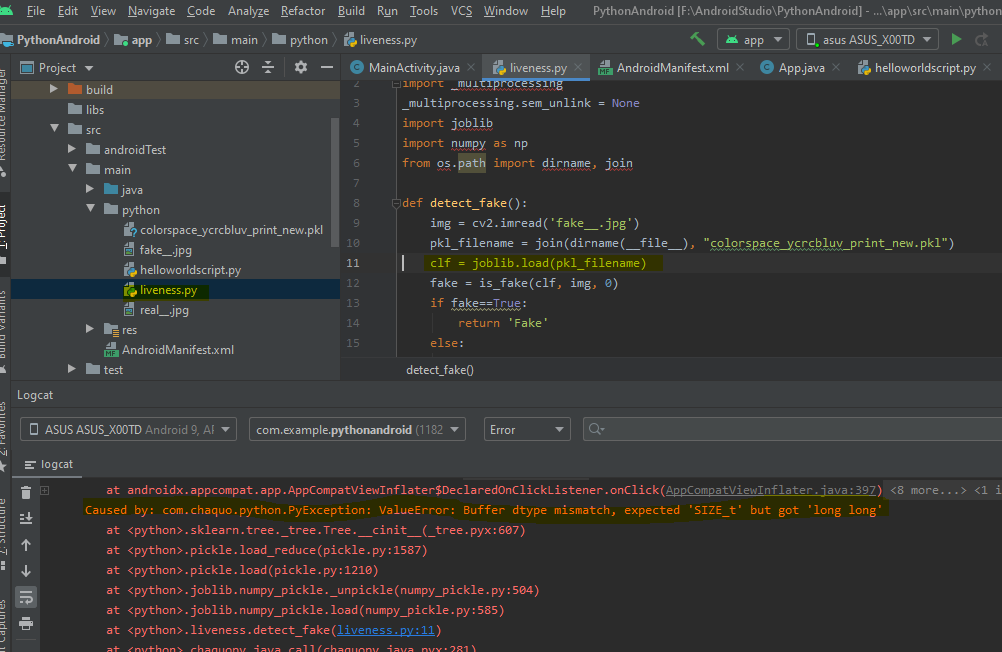Click Scroll to End icon in logcat
1002x652 pixels.
27,518
